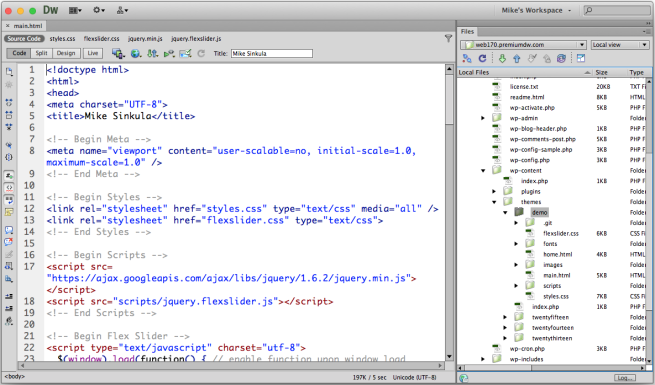Click the code editor vertical scrollbar
Screen dimensions: 655x385
click(449, 212)
